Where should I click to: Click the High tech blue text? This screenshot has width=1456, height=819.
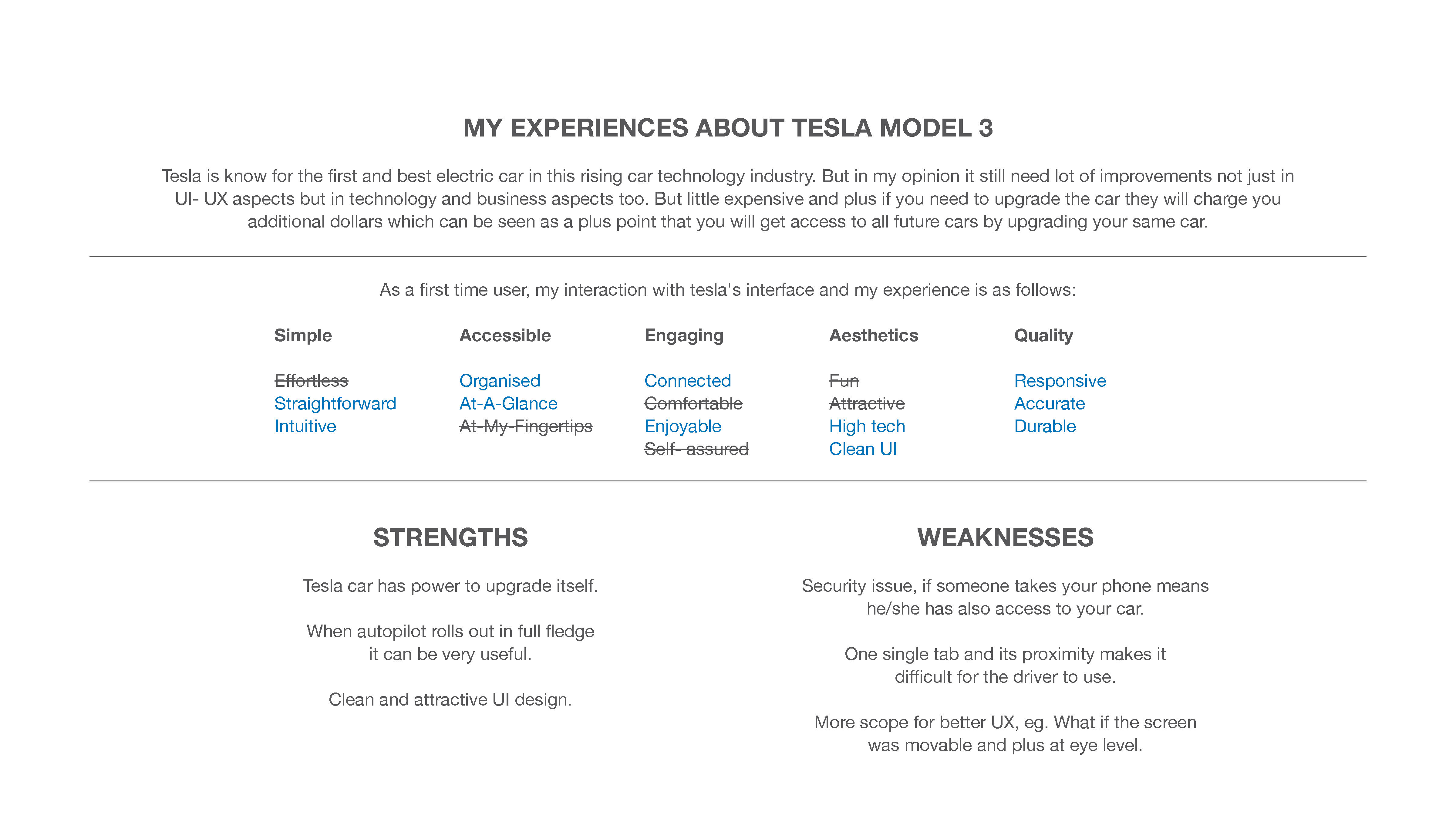[867, 426]
